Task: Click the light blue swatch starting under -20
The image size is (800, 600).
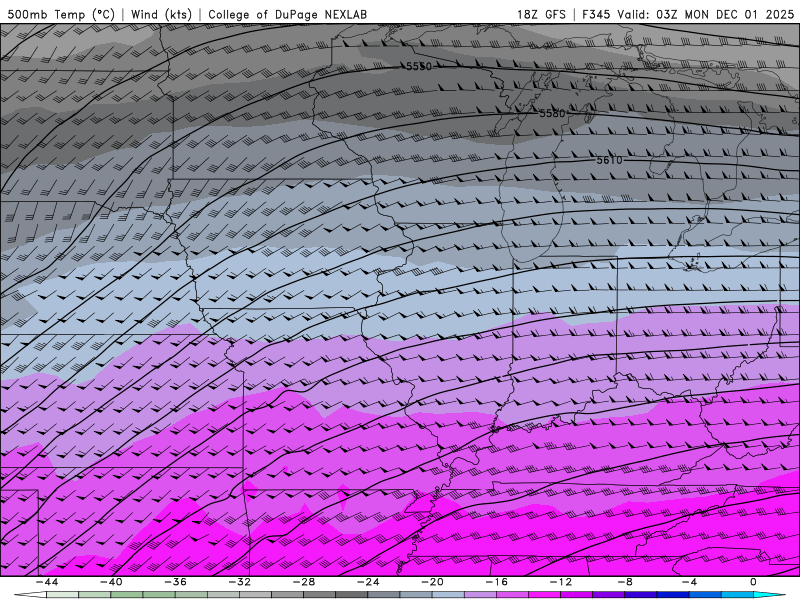Action: 448,595
